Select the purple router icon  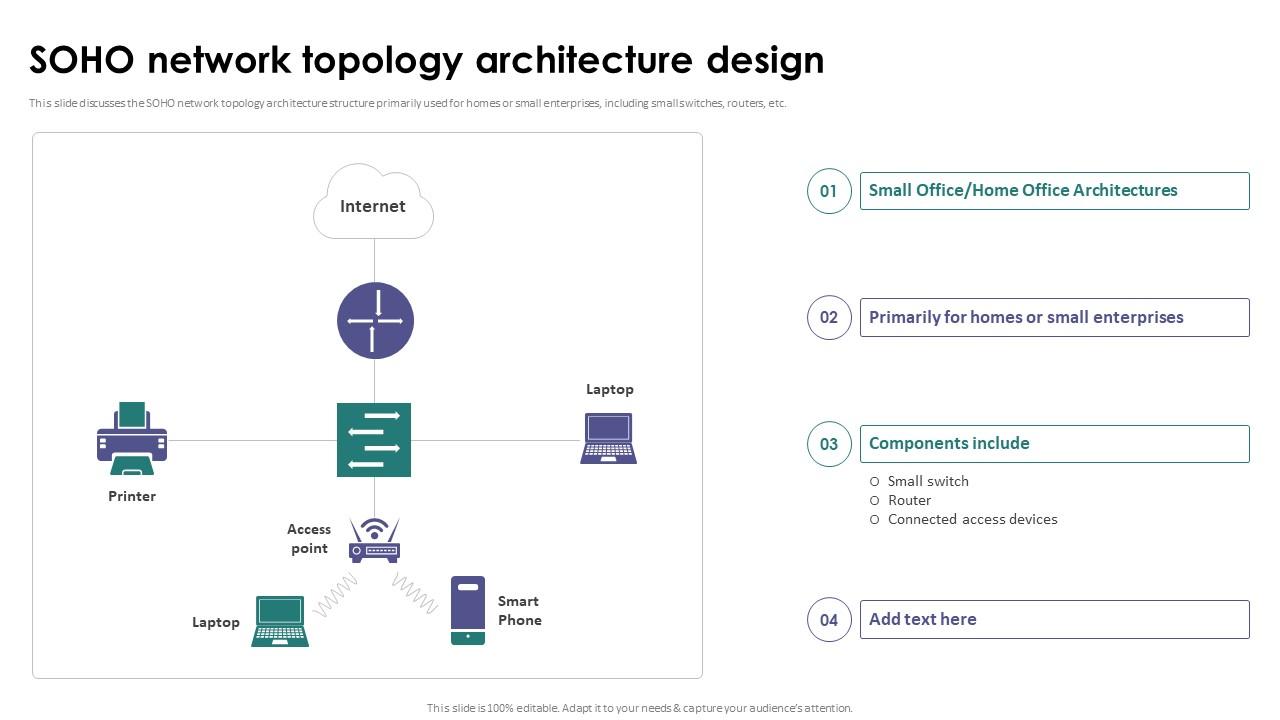click(x=375, y=320)
